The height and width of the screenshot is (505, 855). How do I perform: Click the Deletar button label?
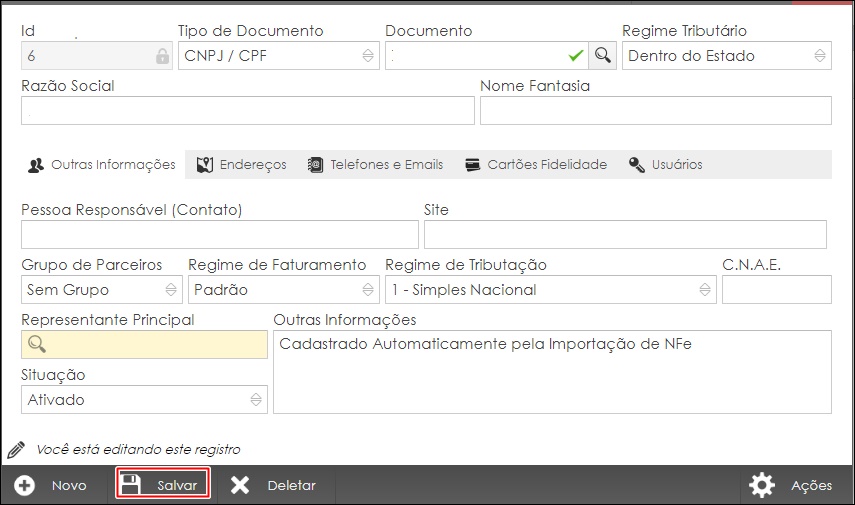291,485
